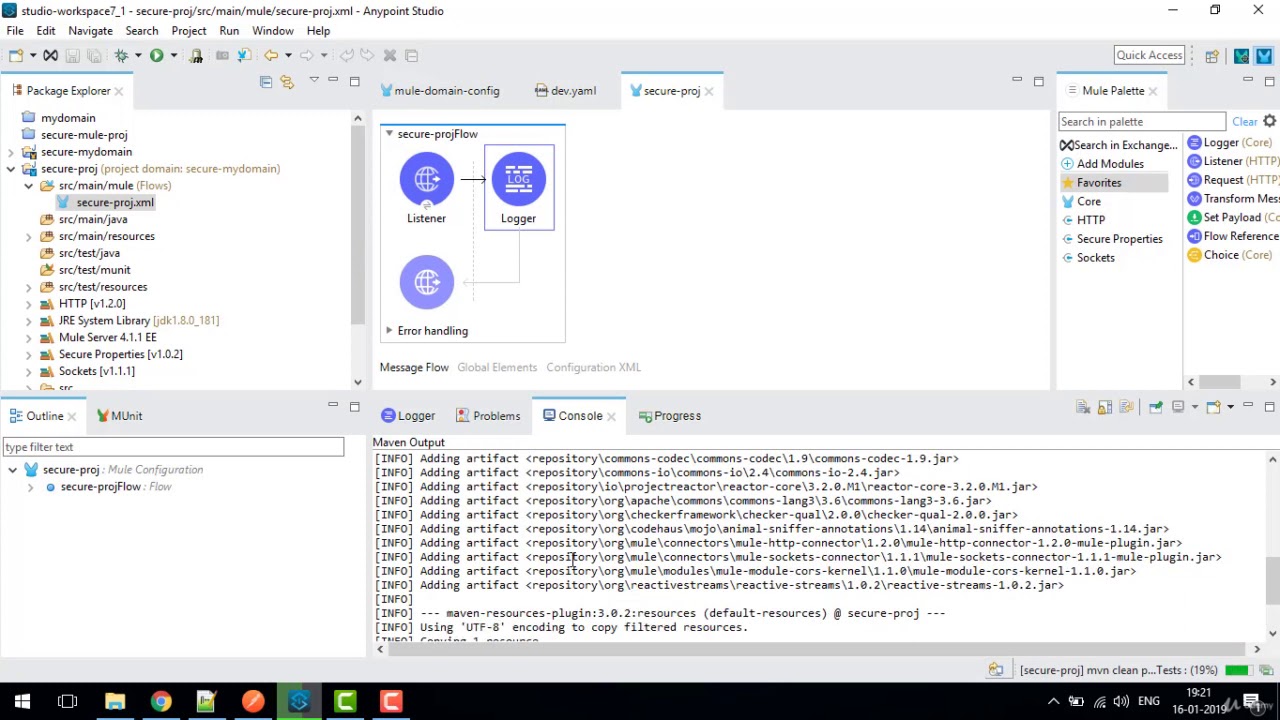The height and width of the screenshot is (720, 1280).
Task: Click Search in palette input field
Action: coord(1141,122)
